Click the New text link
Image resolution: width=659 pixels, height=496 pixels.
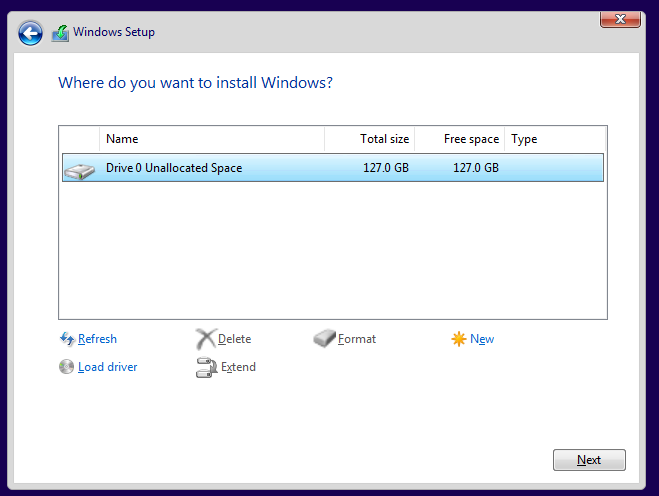click(482, 339)
